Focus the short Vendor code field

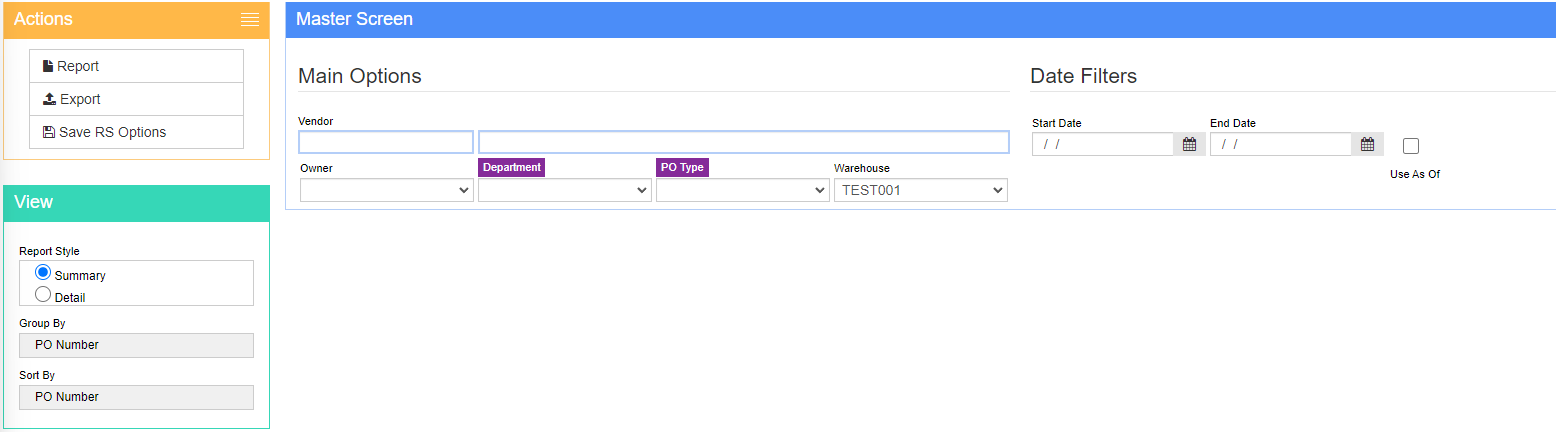386,142
